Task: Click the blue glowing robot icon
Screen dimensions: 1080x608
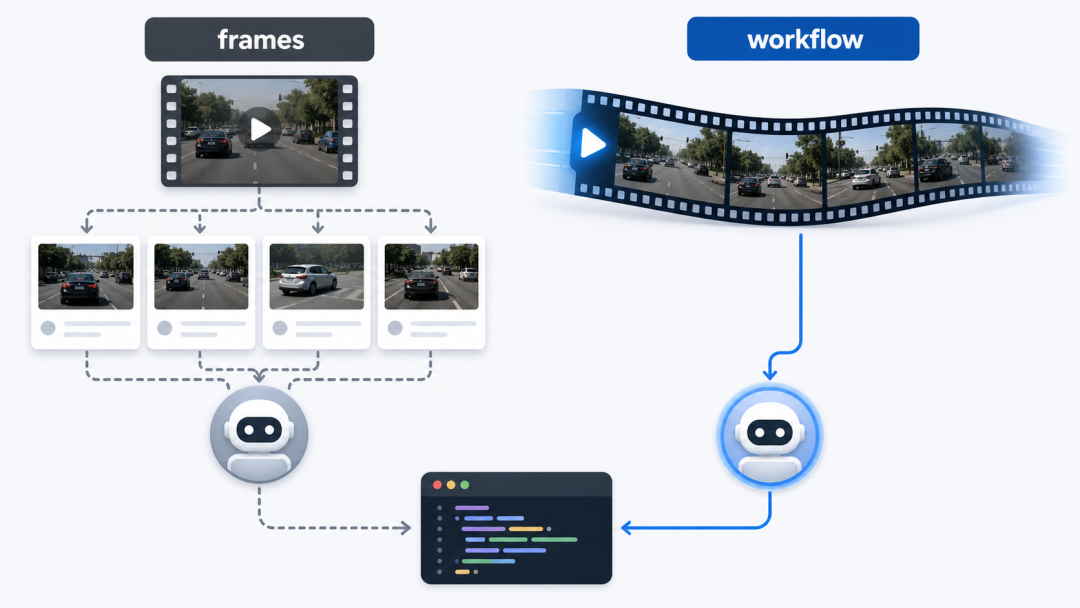Action: [770, 436]
